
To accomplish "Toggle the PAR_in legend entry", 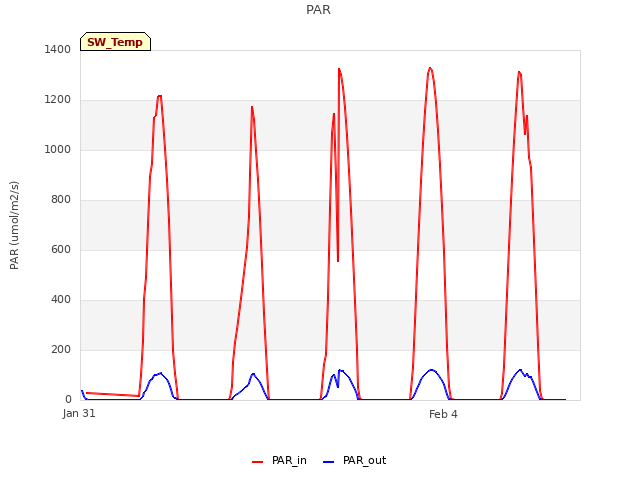I will point(279,461).
